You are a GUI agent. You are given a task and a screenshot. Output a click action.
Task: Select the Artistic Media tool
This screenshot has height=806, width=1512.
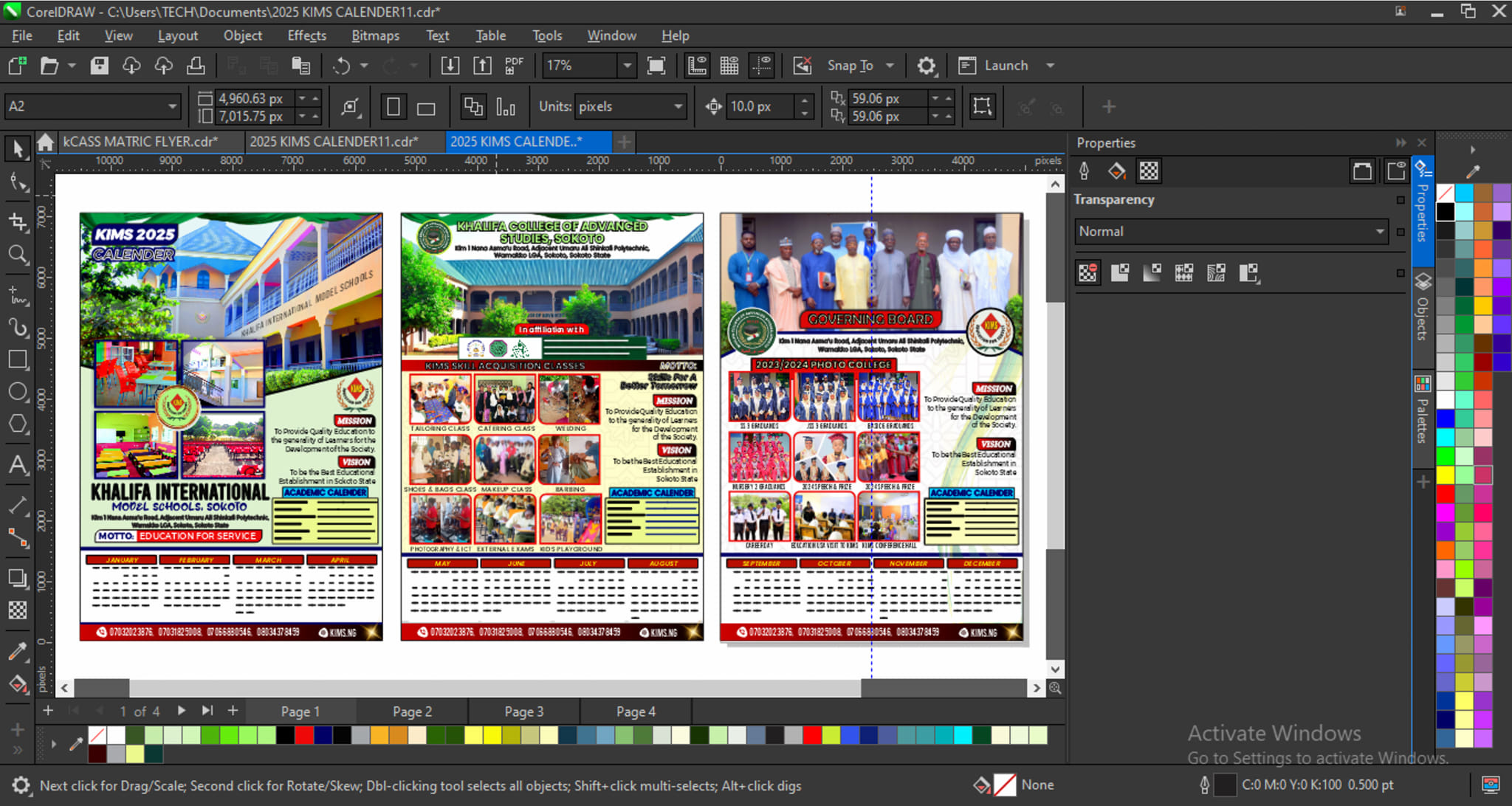pos(18,327)
